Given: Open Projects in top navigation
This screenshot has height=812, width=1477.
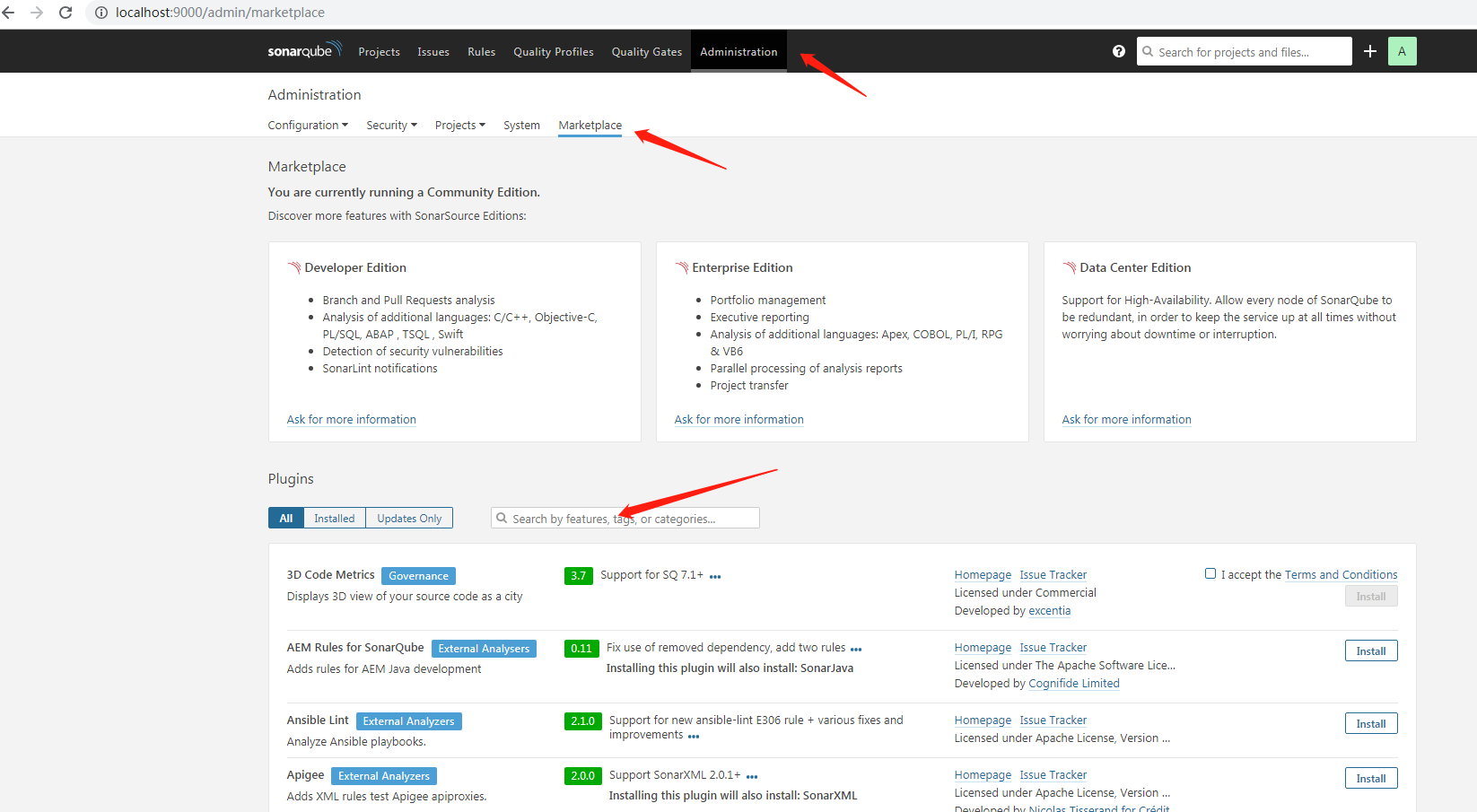Looking at the screenshot, I should point(379,52).
